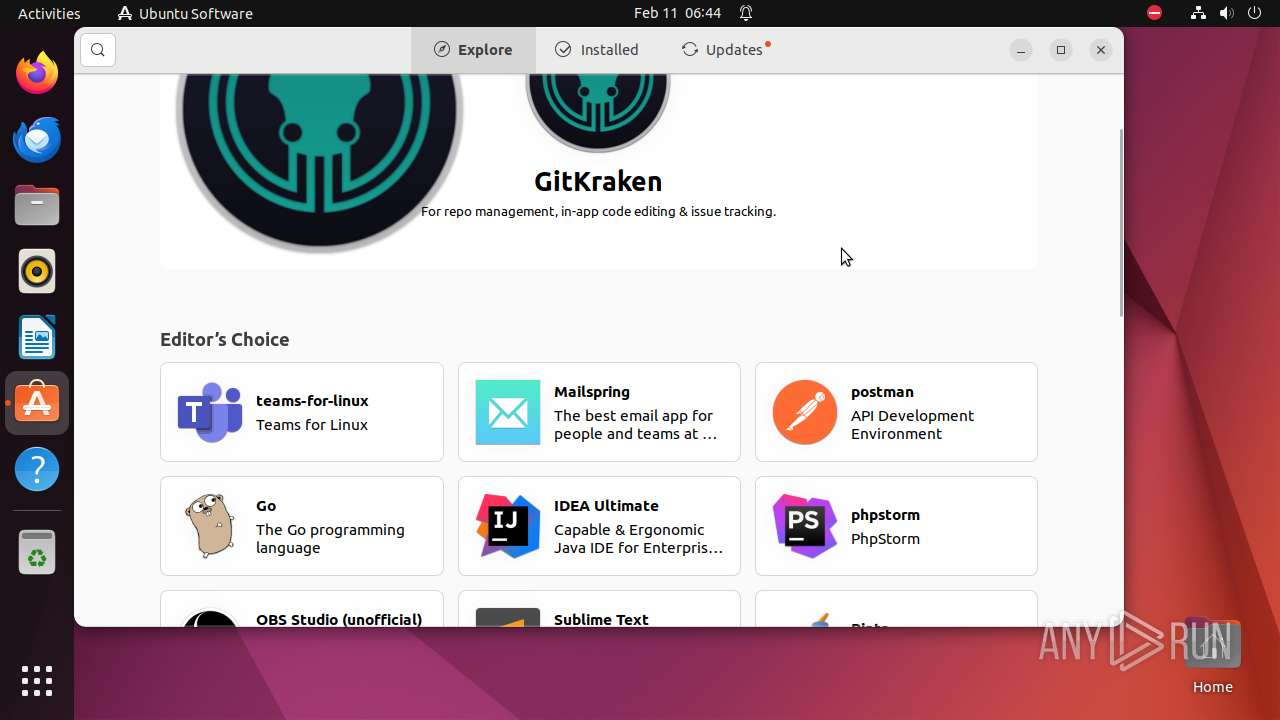Open the Go programming language card
The width and height of the screenshot is (1280, 720).
tap(301, 526)
